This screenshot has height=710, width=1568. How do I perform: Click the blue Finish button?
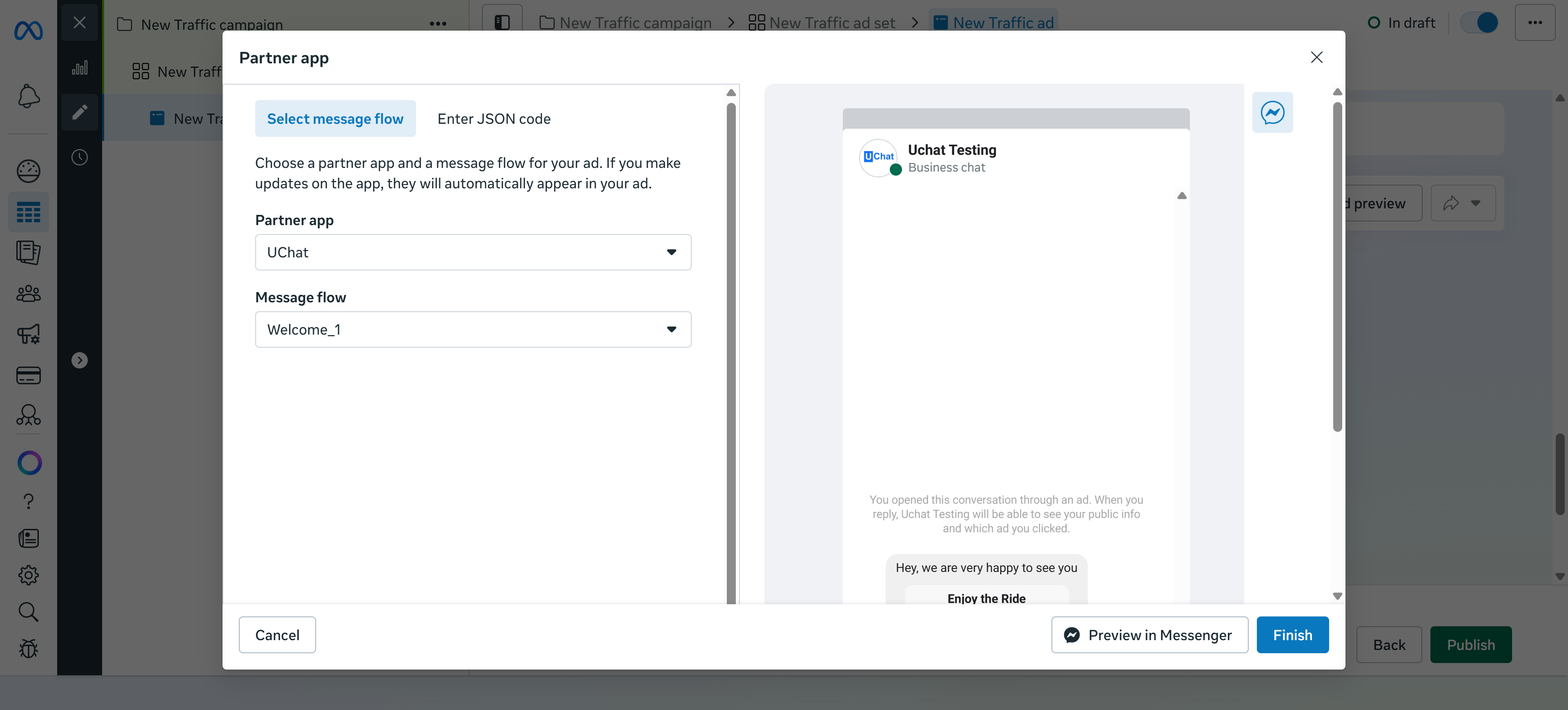pos(1292,635)
